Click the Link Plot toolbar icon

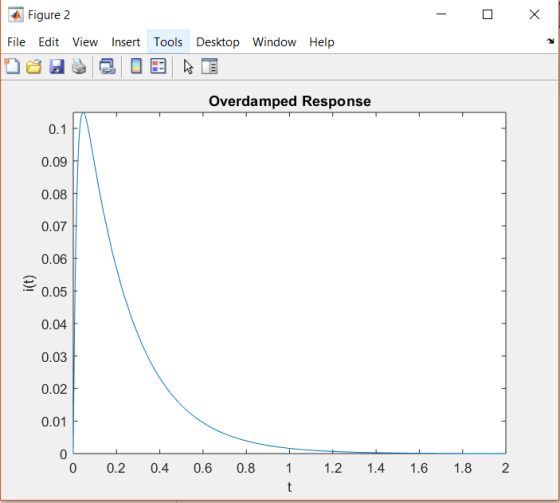pyautogui.click(x=107, y=66)
